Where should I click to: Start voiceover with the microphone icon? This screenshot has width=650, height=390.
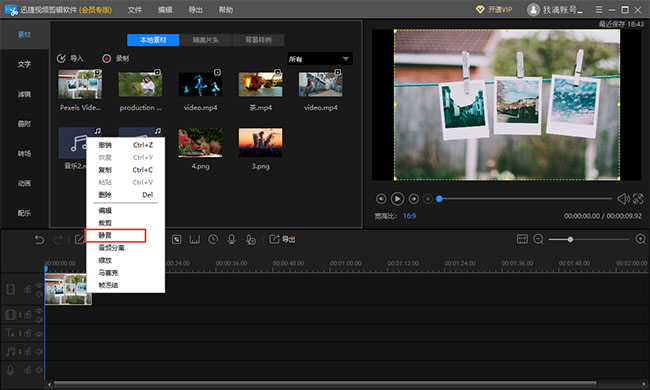pyautogui.click(x=232, y=240)
